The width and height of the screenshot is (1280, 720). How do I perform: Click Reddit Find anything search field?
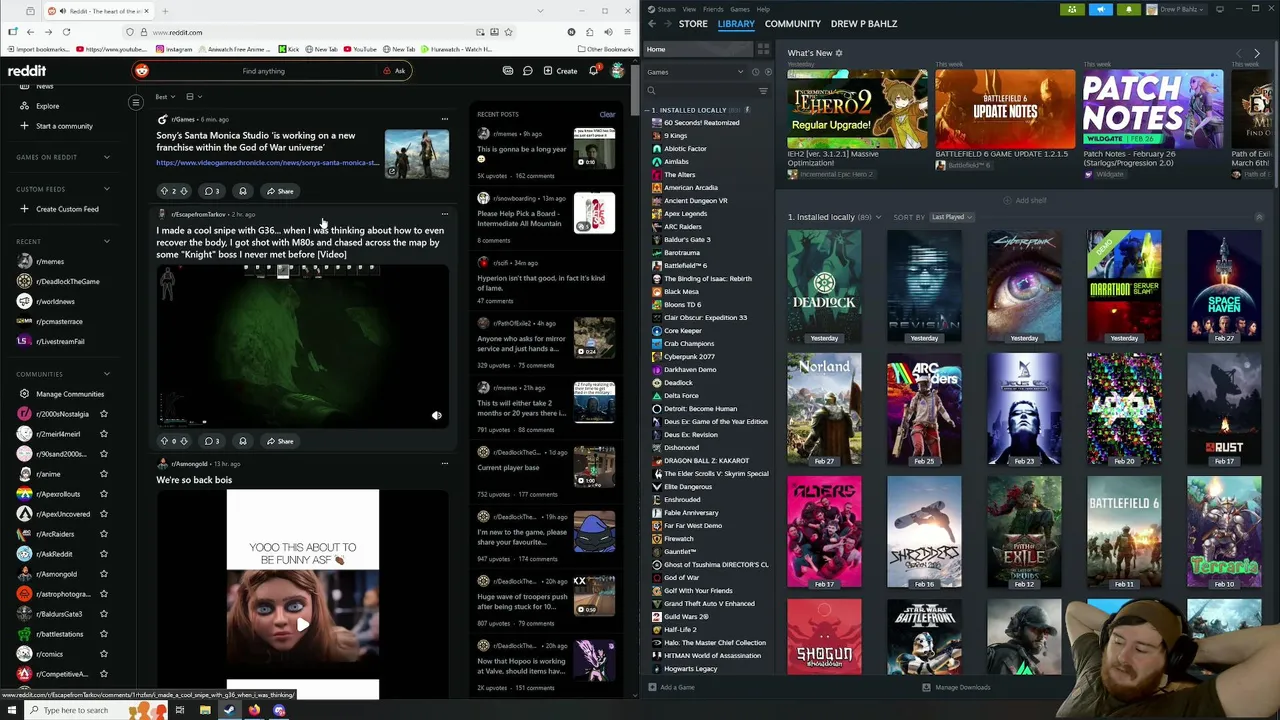point(263,71)
